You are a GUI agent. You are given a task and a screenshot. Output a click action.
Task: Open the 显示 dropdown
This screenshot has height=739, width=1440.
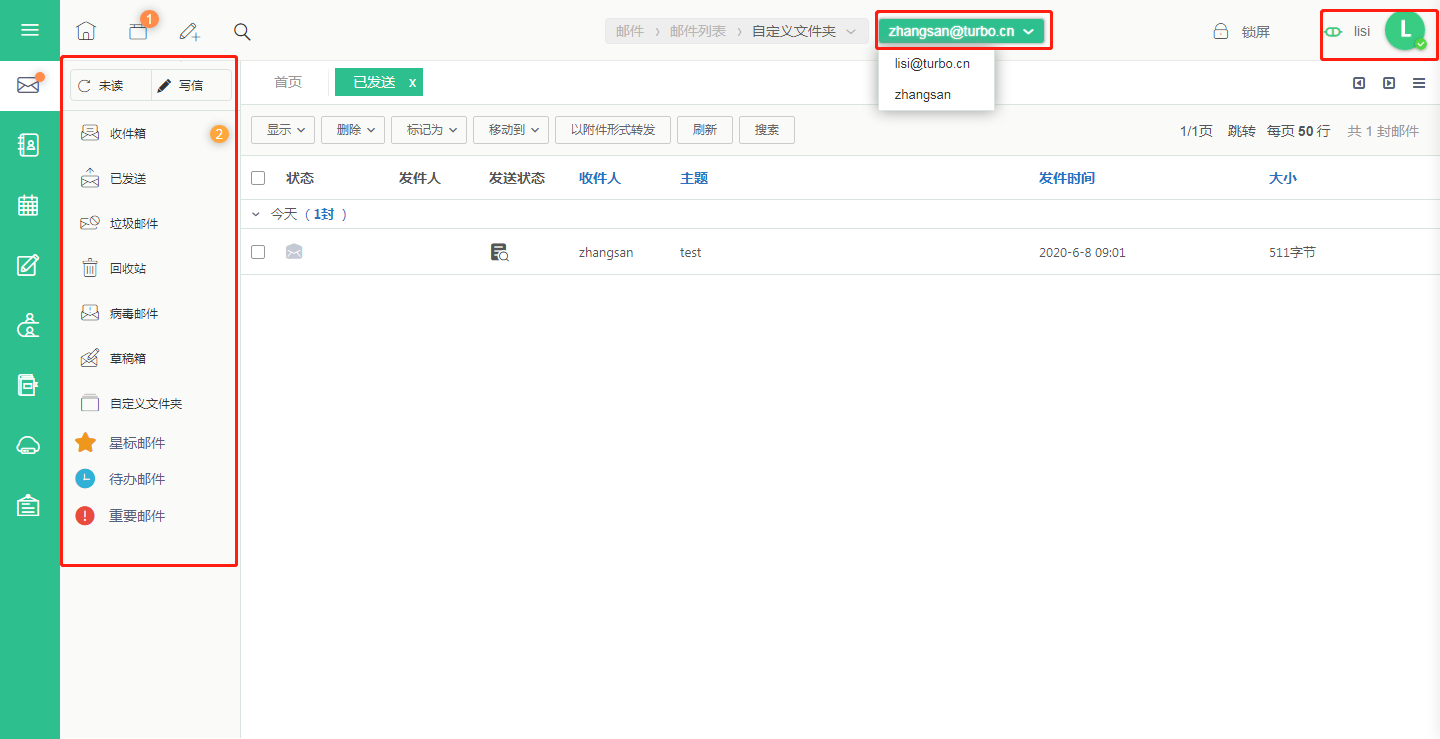coord(283,130)
